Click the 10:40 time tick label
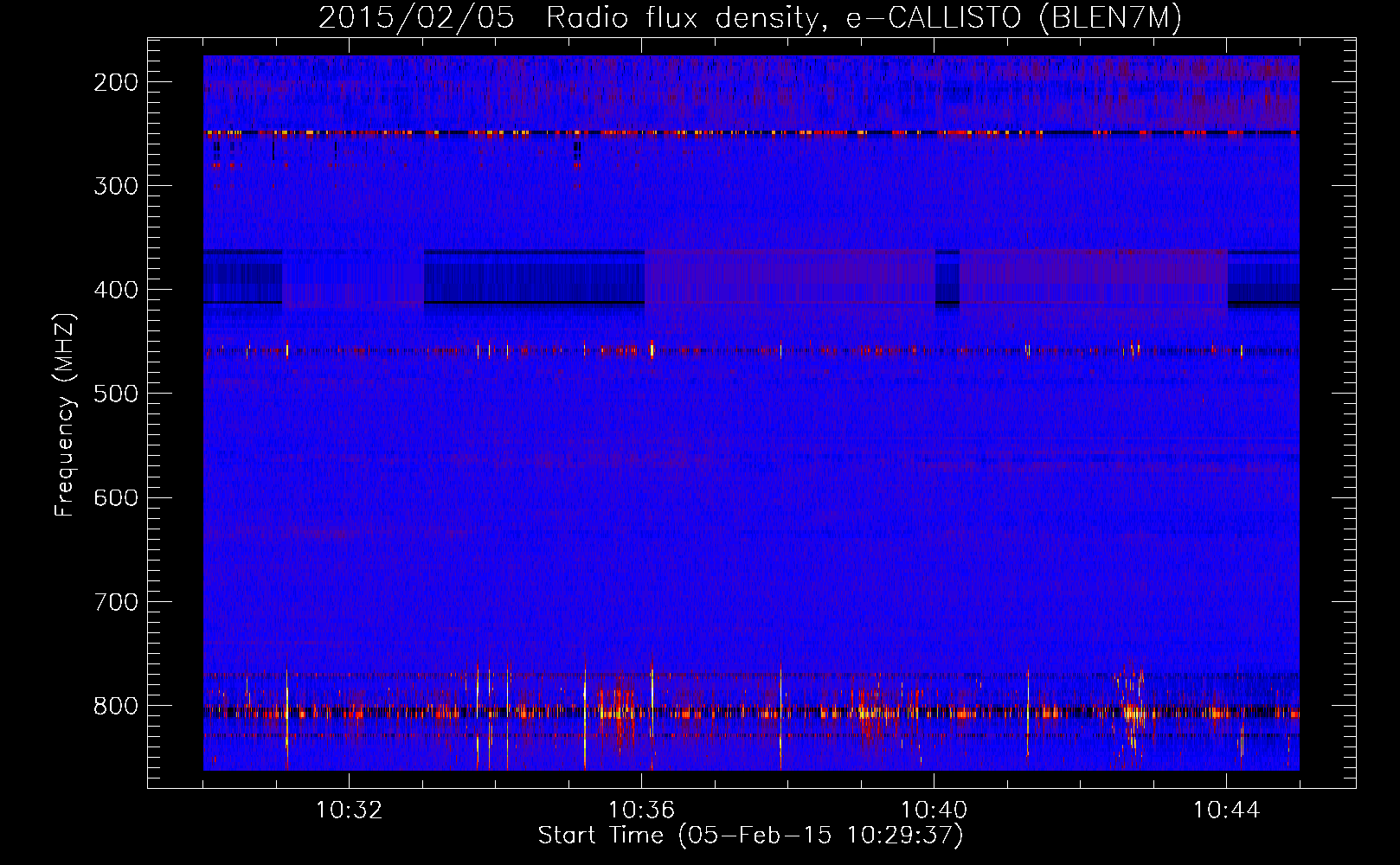This screenshot has height=865, width=1400. click(x=934, y=811)
